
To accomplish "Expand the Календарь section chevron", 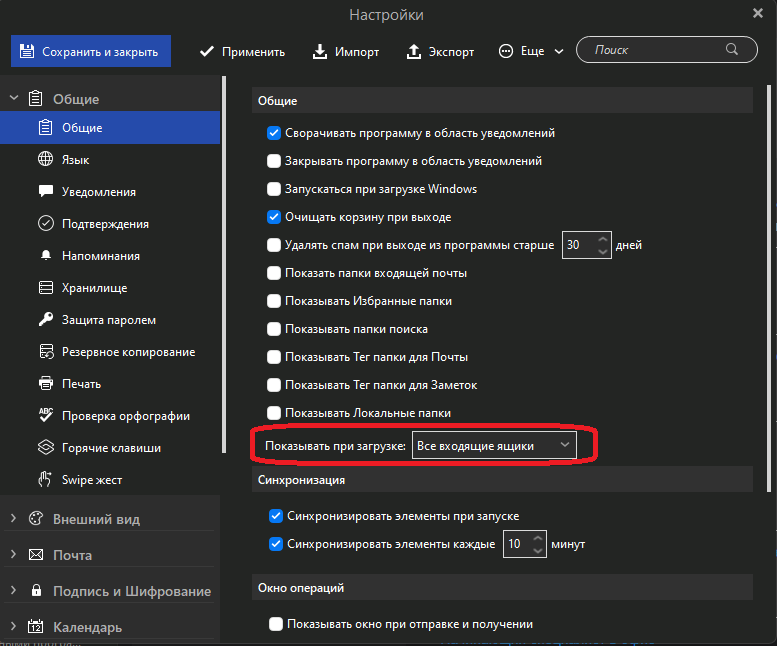I will click(13, 626).
